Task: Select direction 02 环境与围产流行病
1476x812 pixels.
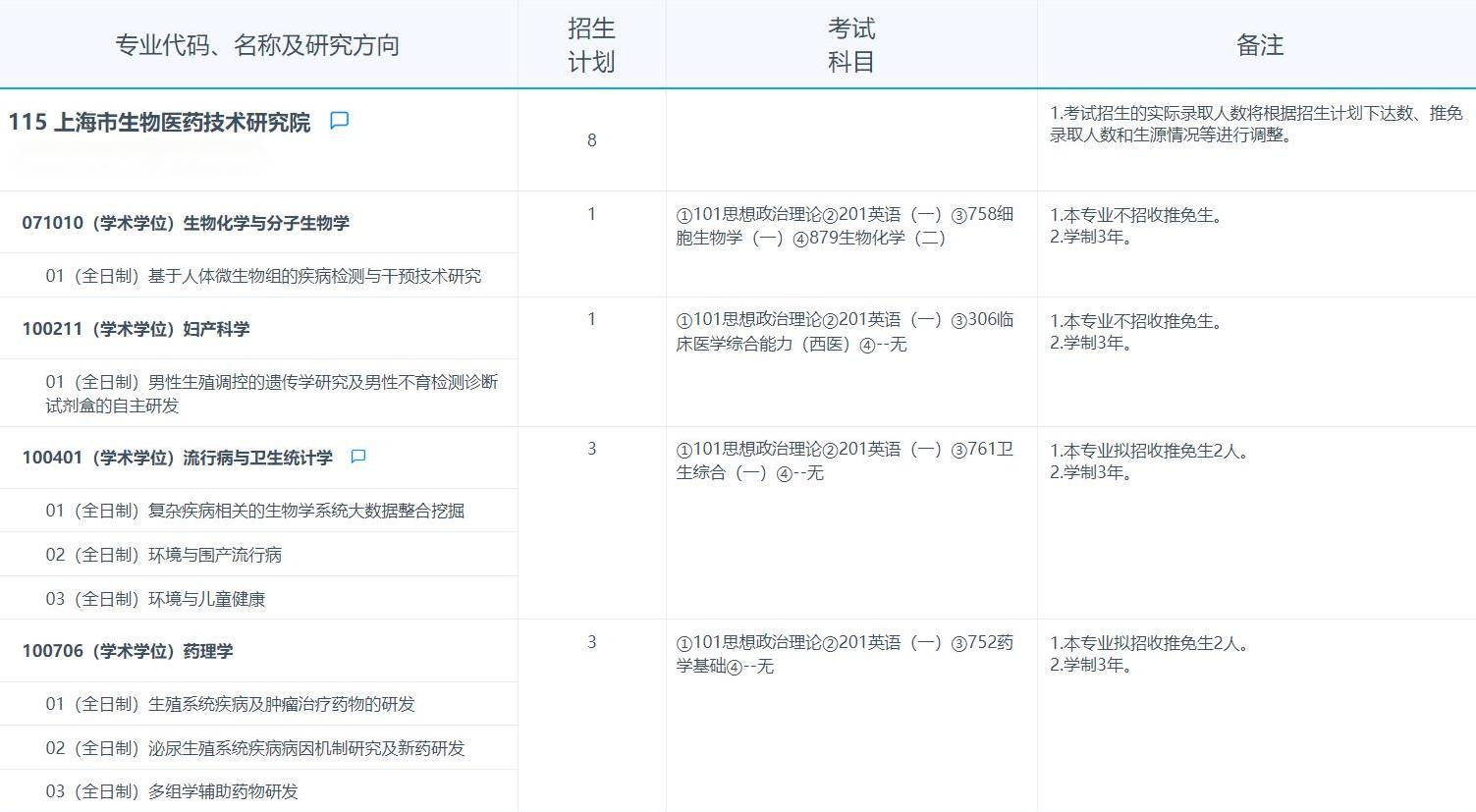Action: [x=182, y=554]
